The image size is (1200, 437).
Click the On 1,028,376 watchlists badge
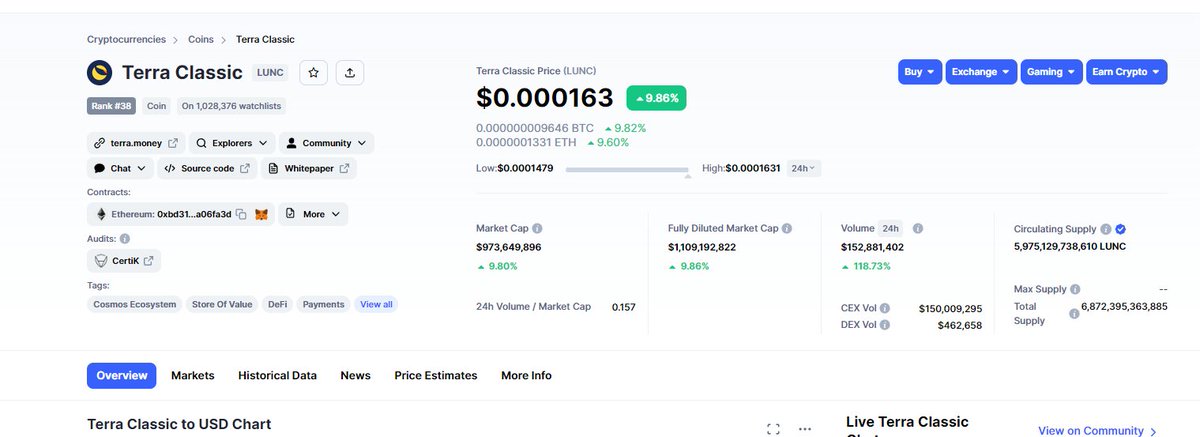230,105
